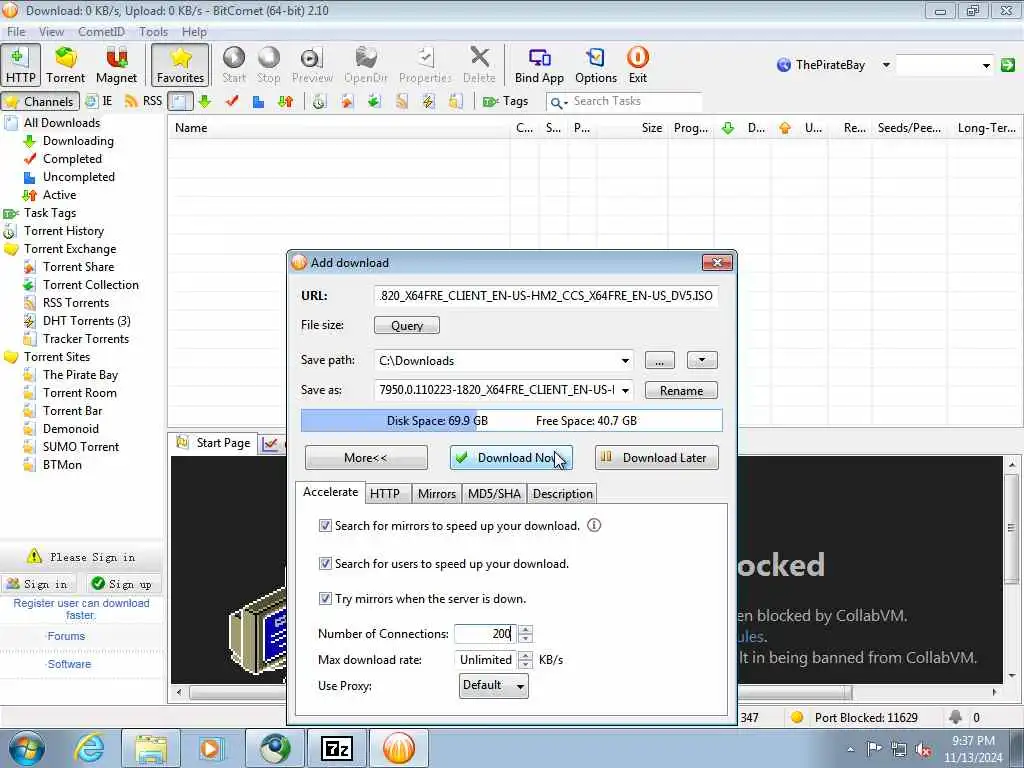Expand the Save as filename dropdown

click(625, 390)
